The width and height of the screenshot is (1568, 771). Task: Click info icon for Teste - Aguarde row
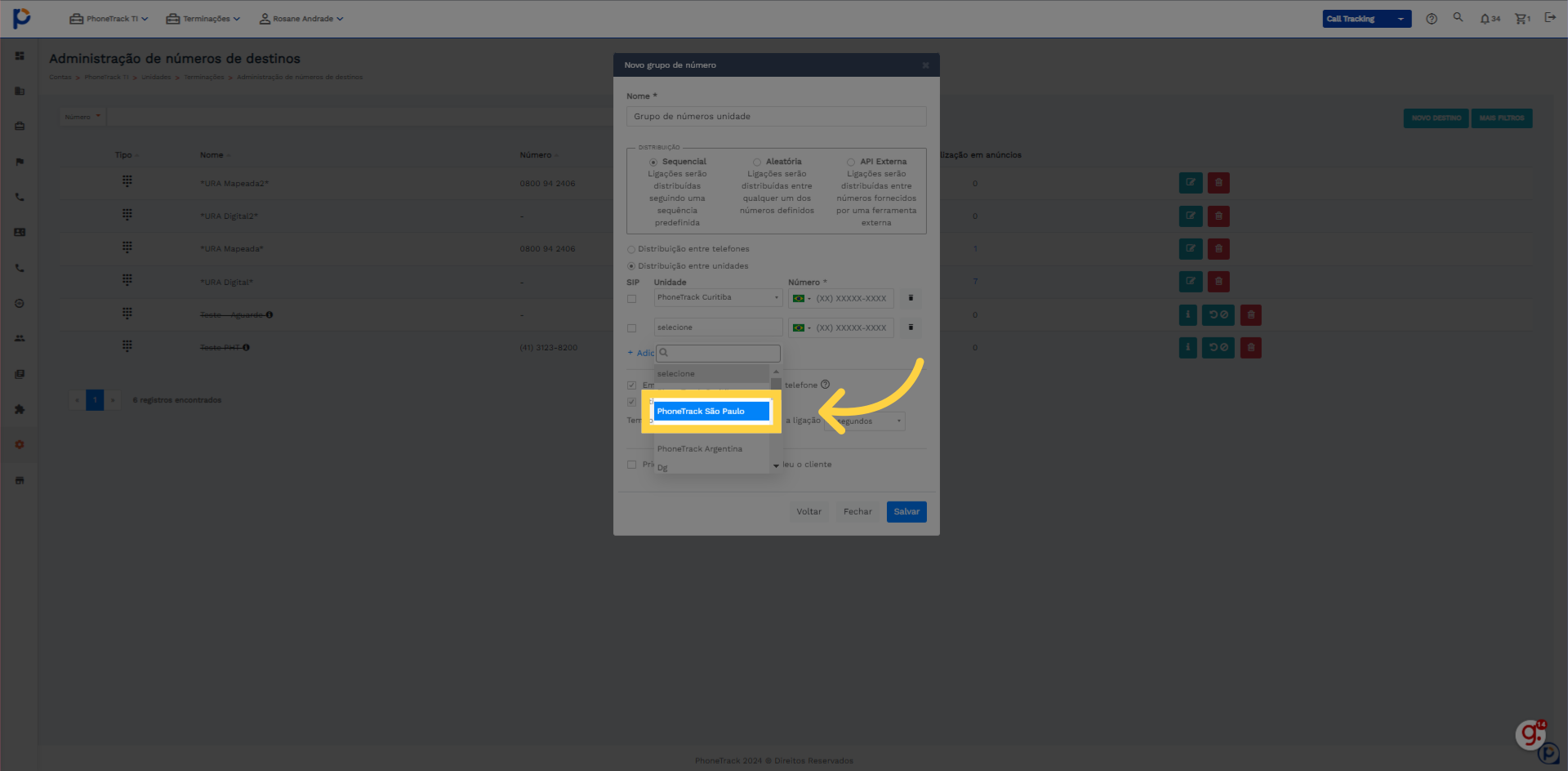click(x=1188, y=314)
